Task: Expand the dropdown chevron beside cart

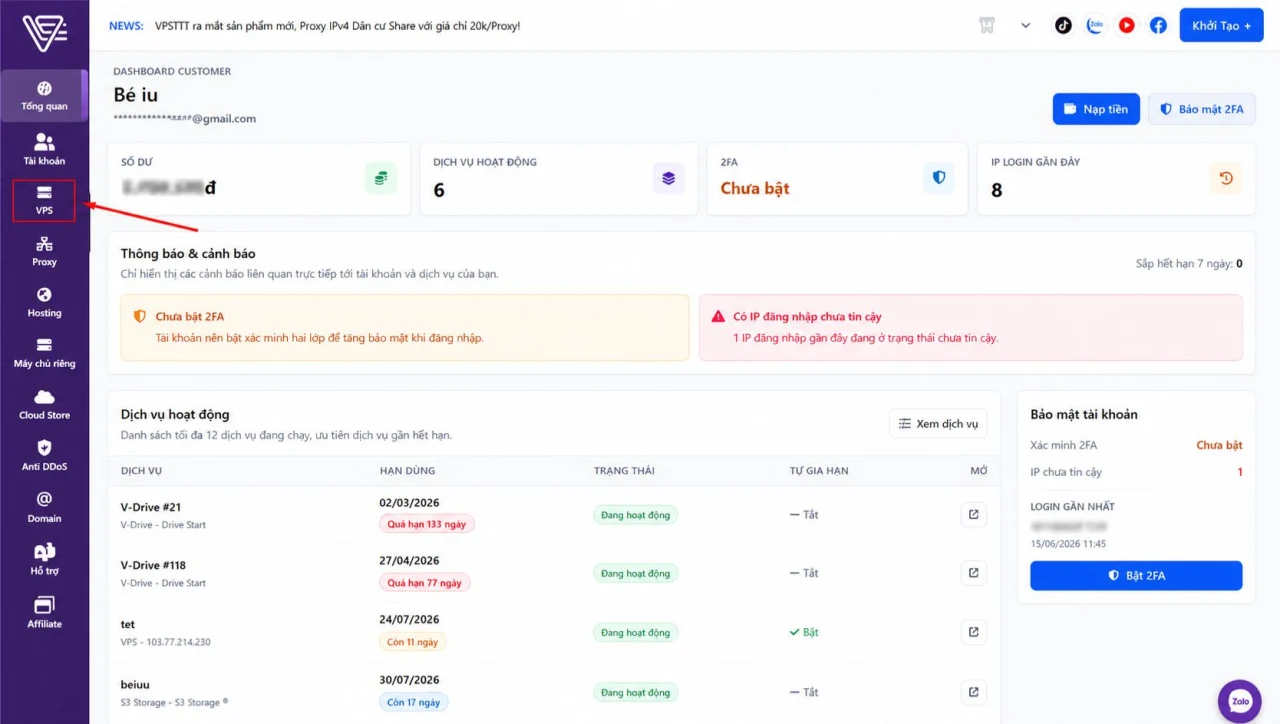Action: (1025, 26)
